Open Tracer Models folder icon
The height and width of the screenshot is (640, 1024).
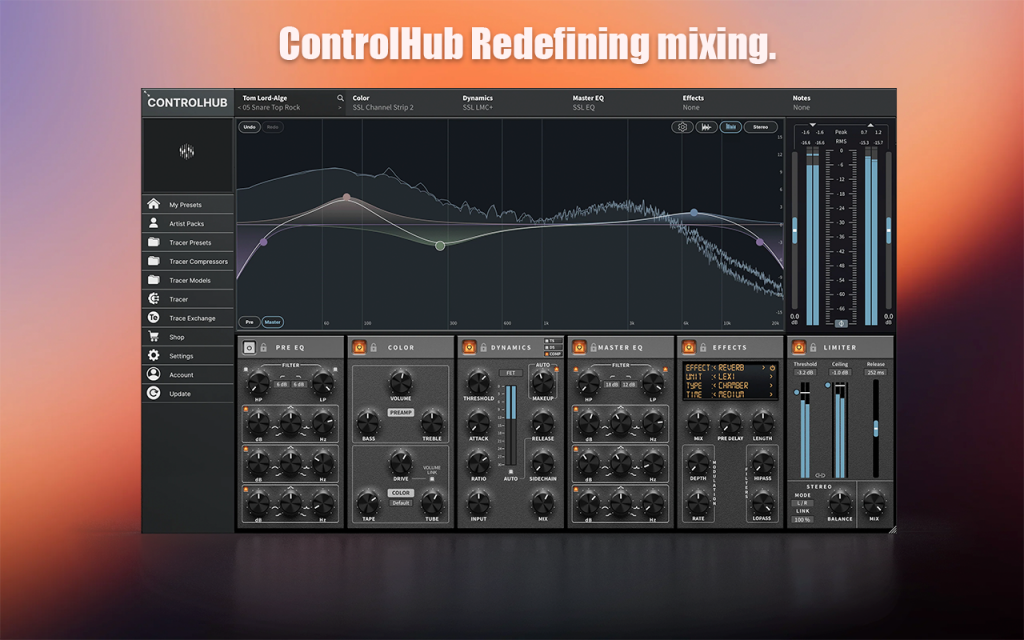pyautogui.click(x=153, y=280)
